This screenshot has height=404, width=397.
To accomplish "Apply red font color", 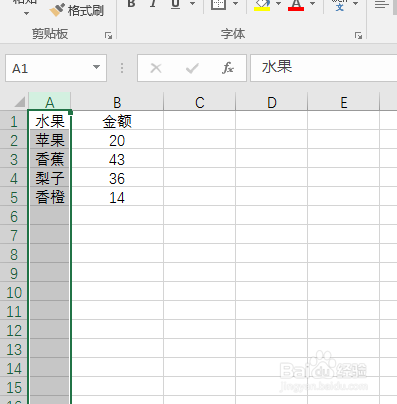I will coord(296,5).
